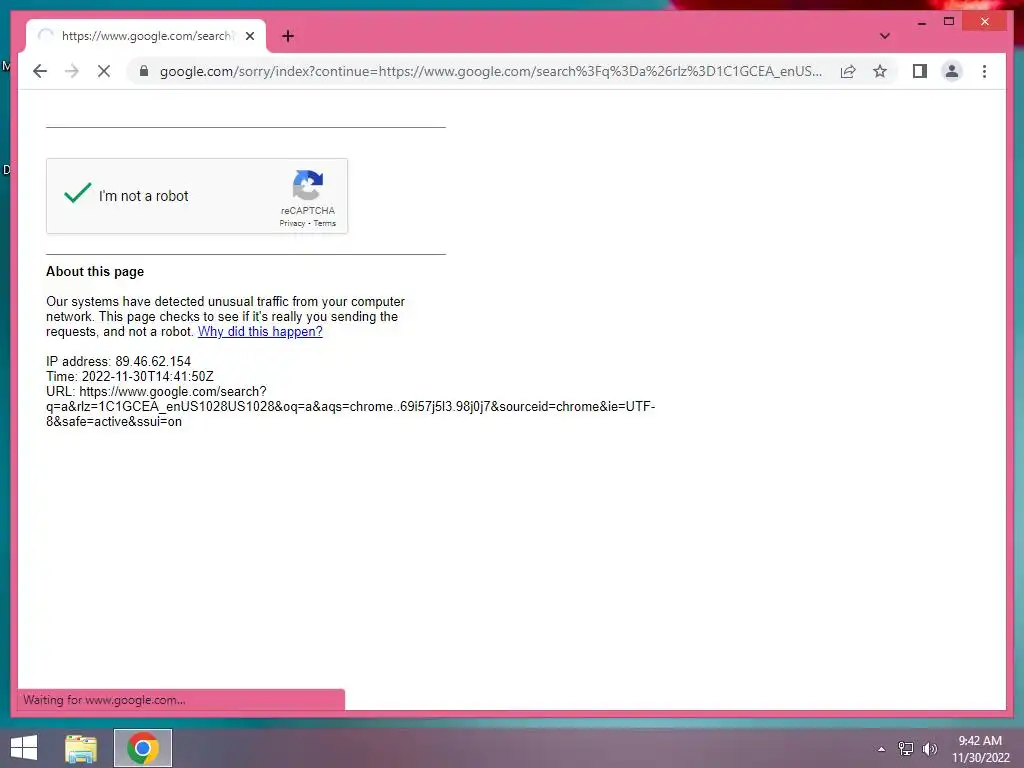
Task: Close the google.com/search tab
Action: click(x=249, y=36)
